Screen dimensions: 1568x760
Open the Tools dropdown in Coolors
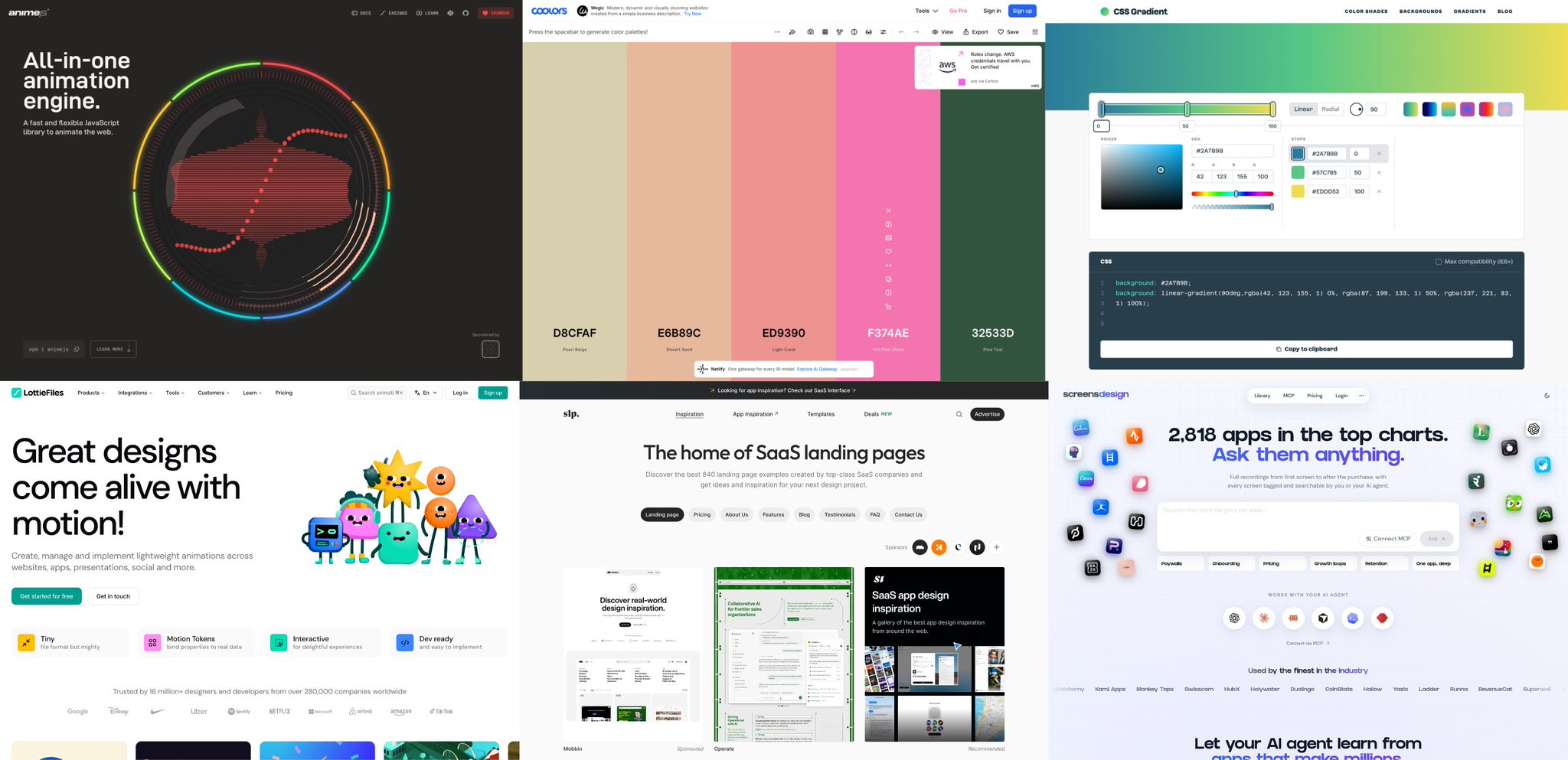coord(926,11)
